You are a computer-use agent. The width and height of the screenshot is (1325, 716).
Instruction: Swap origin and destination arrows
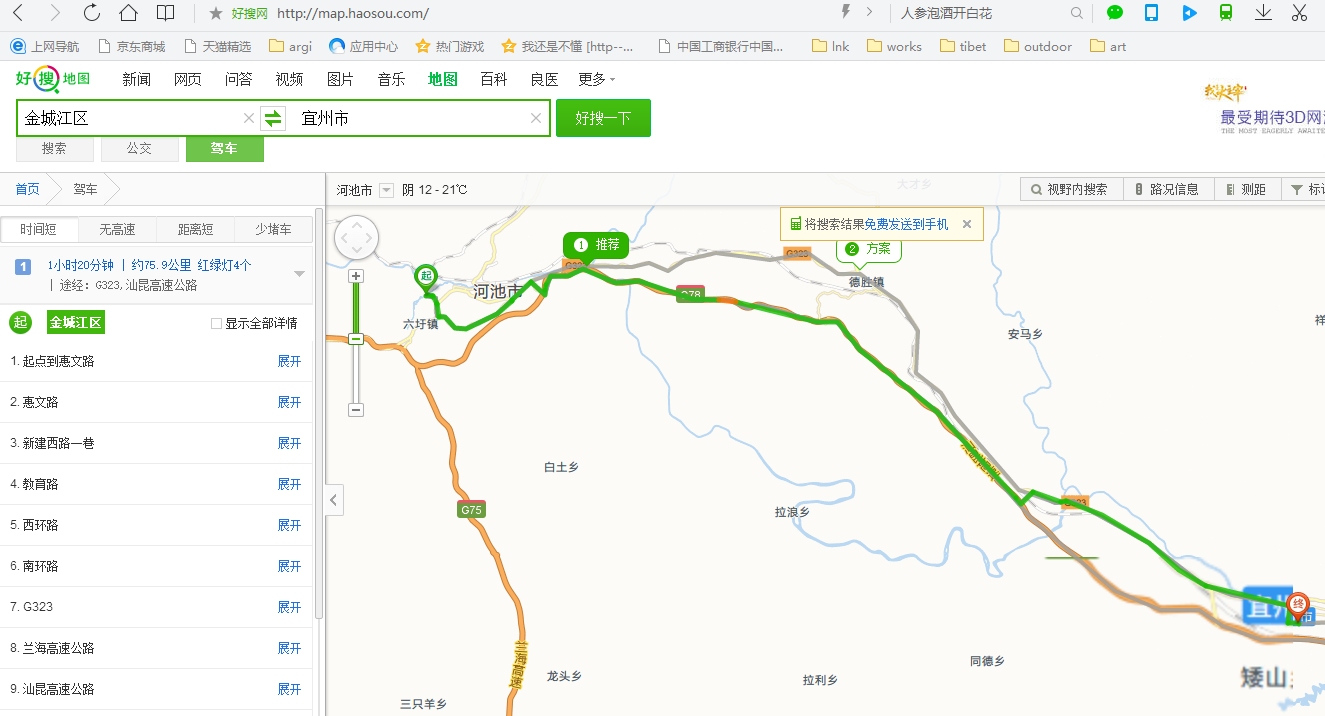[x=273, y=118]
